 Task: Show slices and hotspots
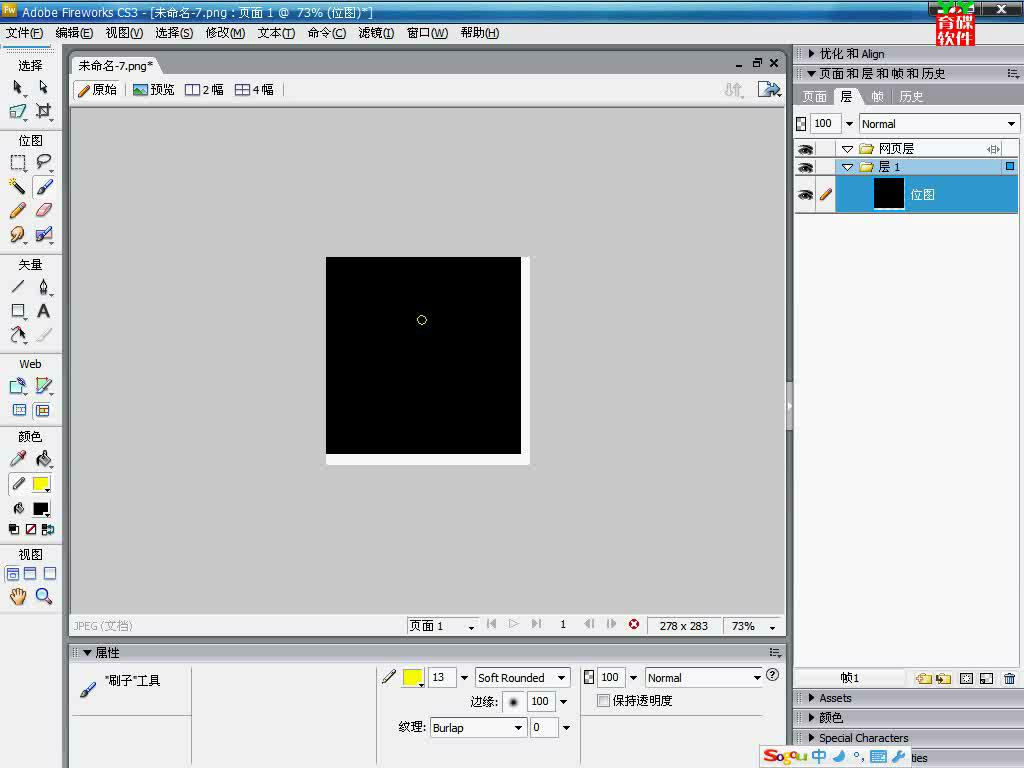(x=42, y=410)
